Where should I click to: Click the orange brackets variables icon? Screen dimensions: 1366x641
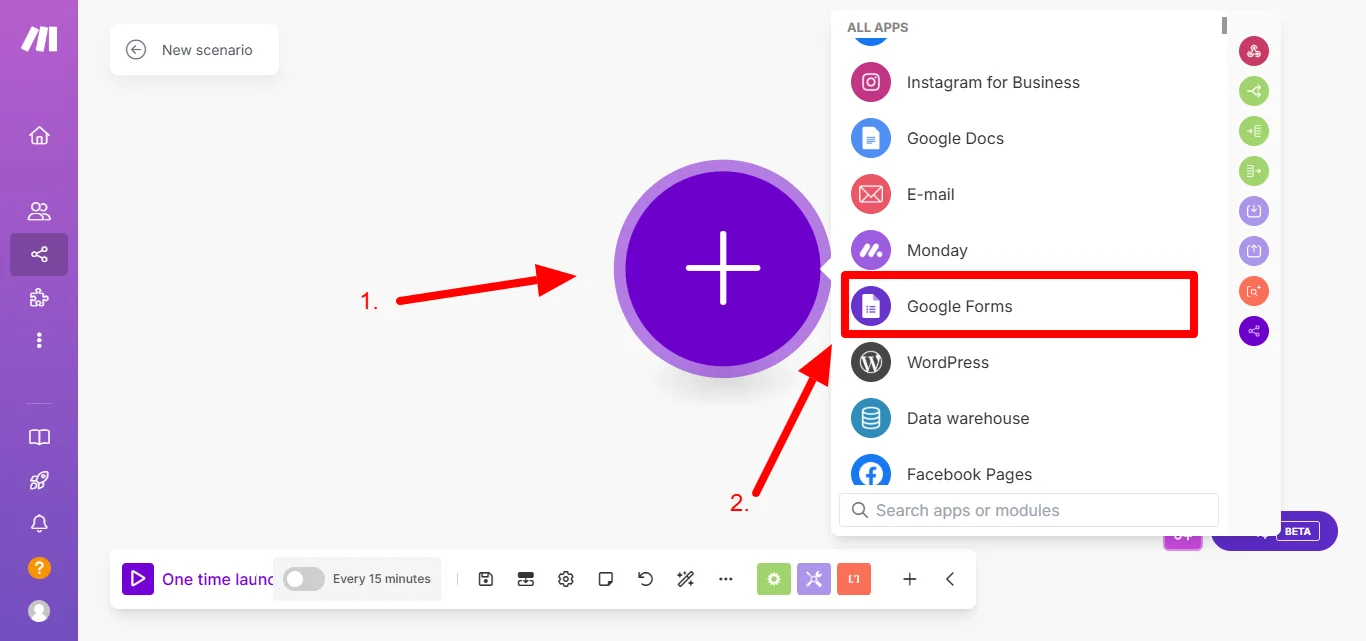pyautogui.click(x=853, y=578)
